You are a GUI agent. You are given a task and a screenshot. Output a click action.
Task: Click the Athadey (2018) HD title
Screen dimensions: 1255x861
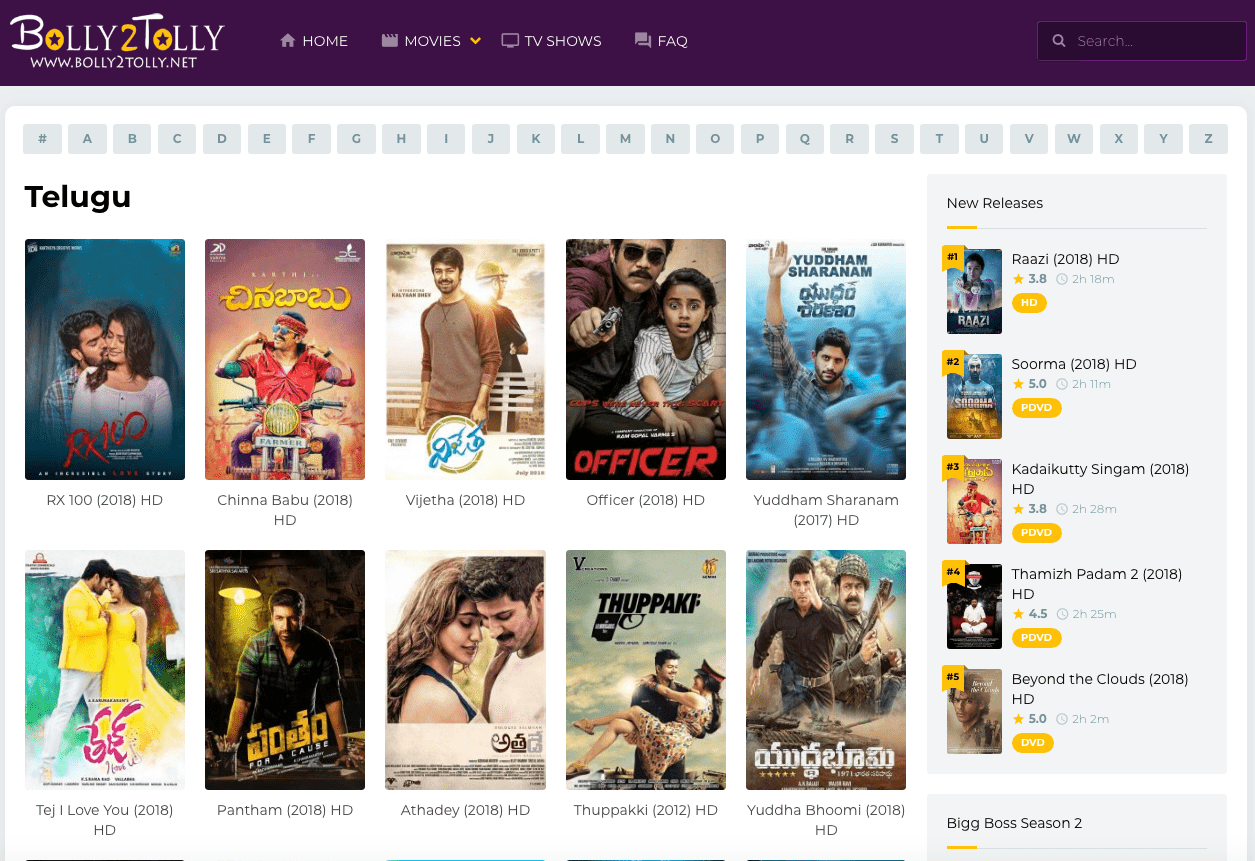pyautogui.click(x=465, y=810)
